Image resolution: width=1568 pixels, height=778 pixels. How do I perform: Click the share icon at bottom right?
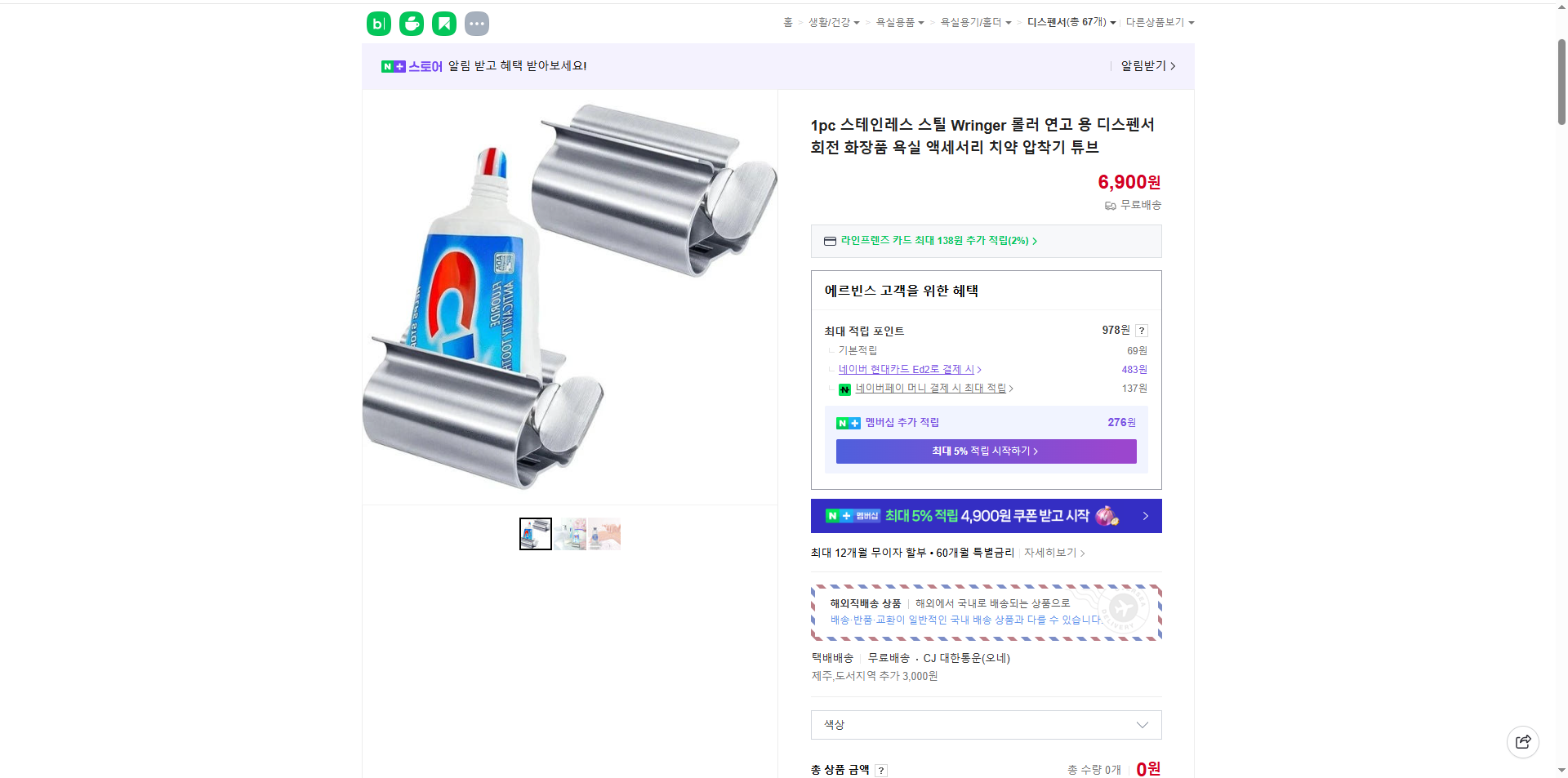[x=1522, y=742]
